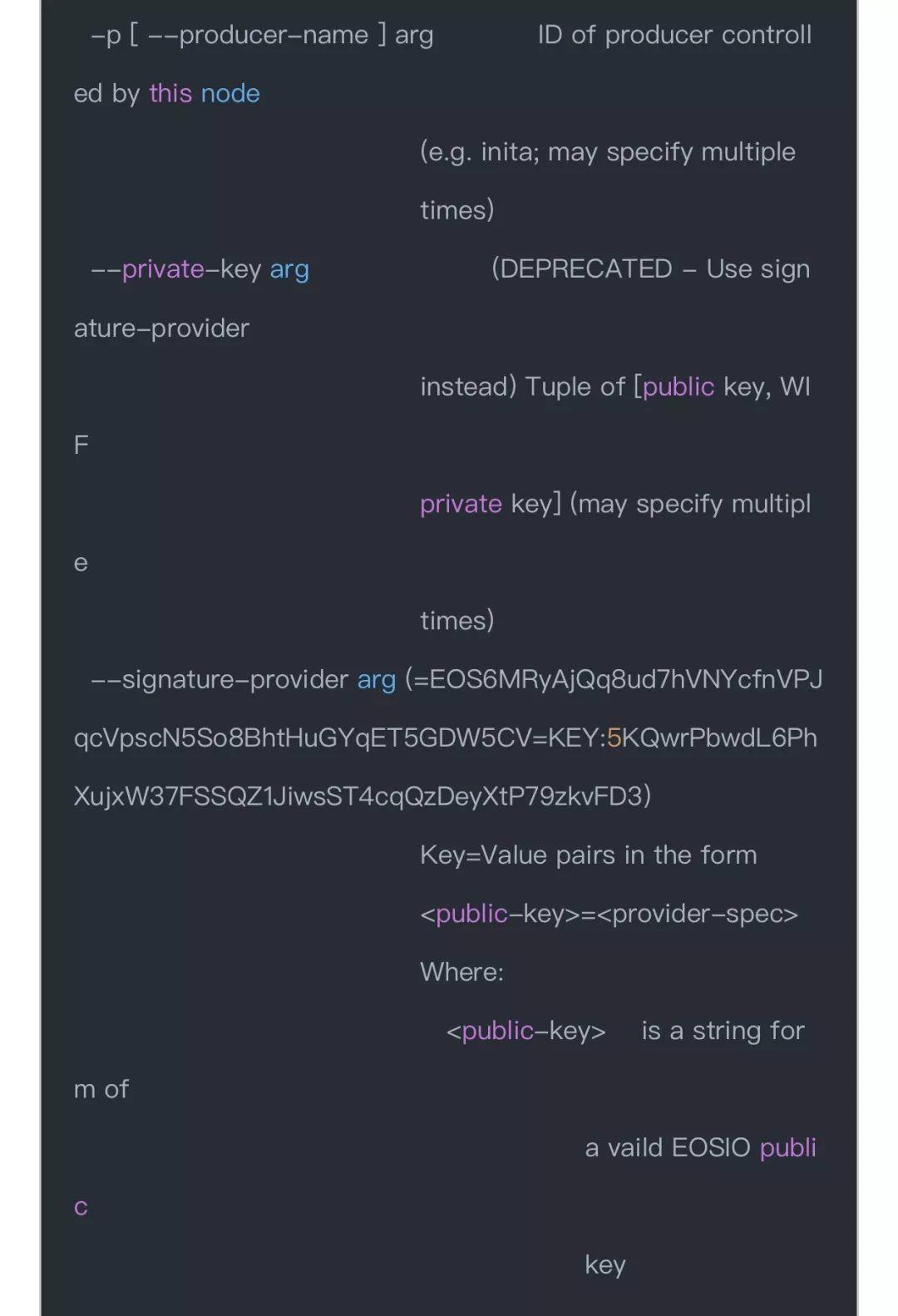This screenshot has width=898, height=1316.
Task: Click the orange '5' in the KEY value
Action: point(614,737)
